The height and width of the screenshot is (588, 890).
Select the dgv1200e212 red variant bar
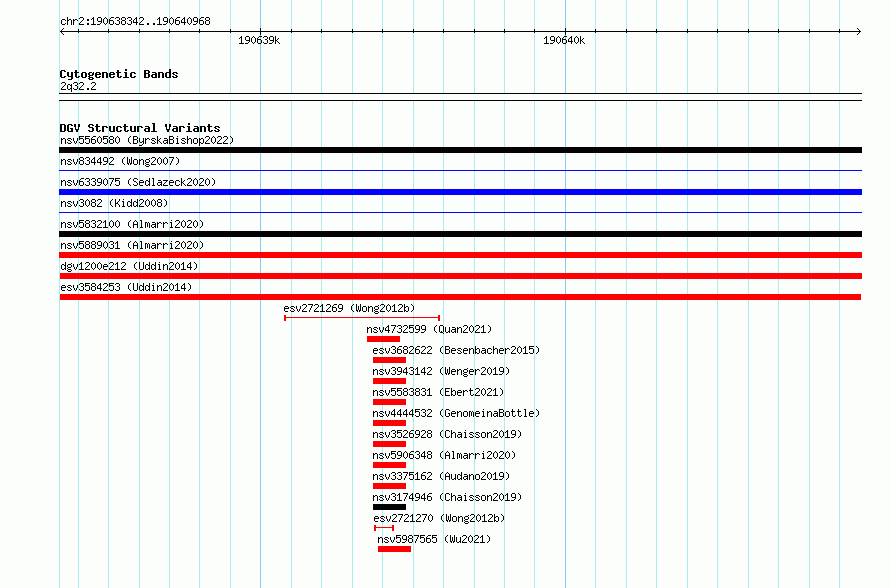tap(460, 276)
